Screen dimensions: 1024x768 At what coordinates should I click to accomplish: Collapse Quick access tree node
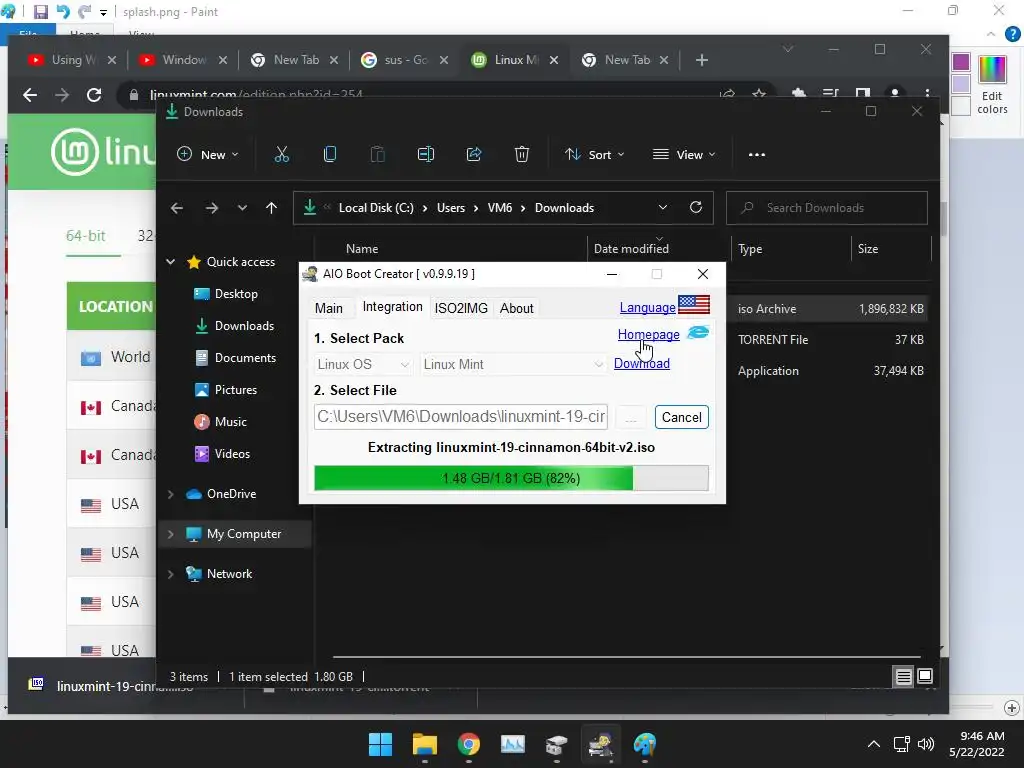170,262
